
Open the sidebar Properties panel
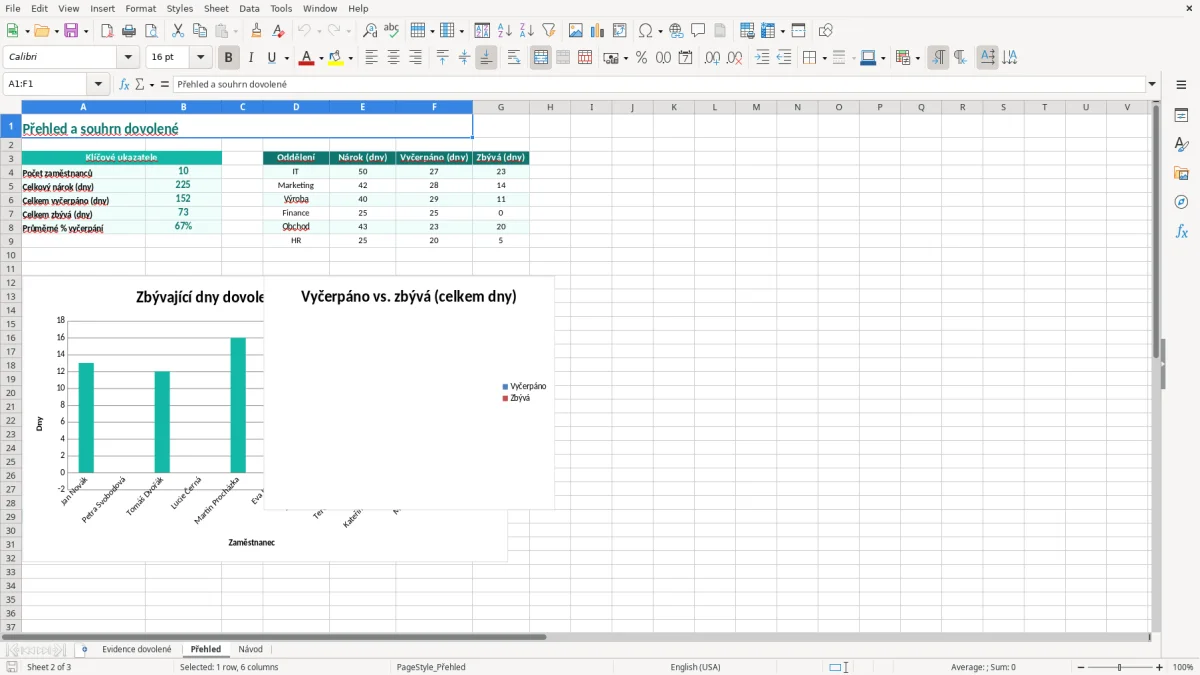click(1181, 116)
